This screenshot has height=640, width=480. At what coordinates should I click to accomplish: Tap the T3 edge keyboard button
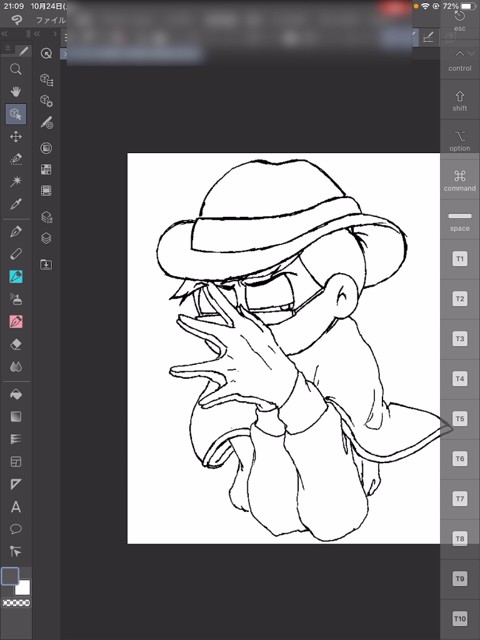click(460, 339)
